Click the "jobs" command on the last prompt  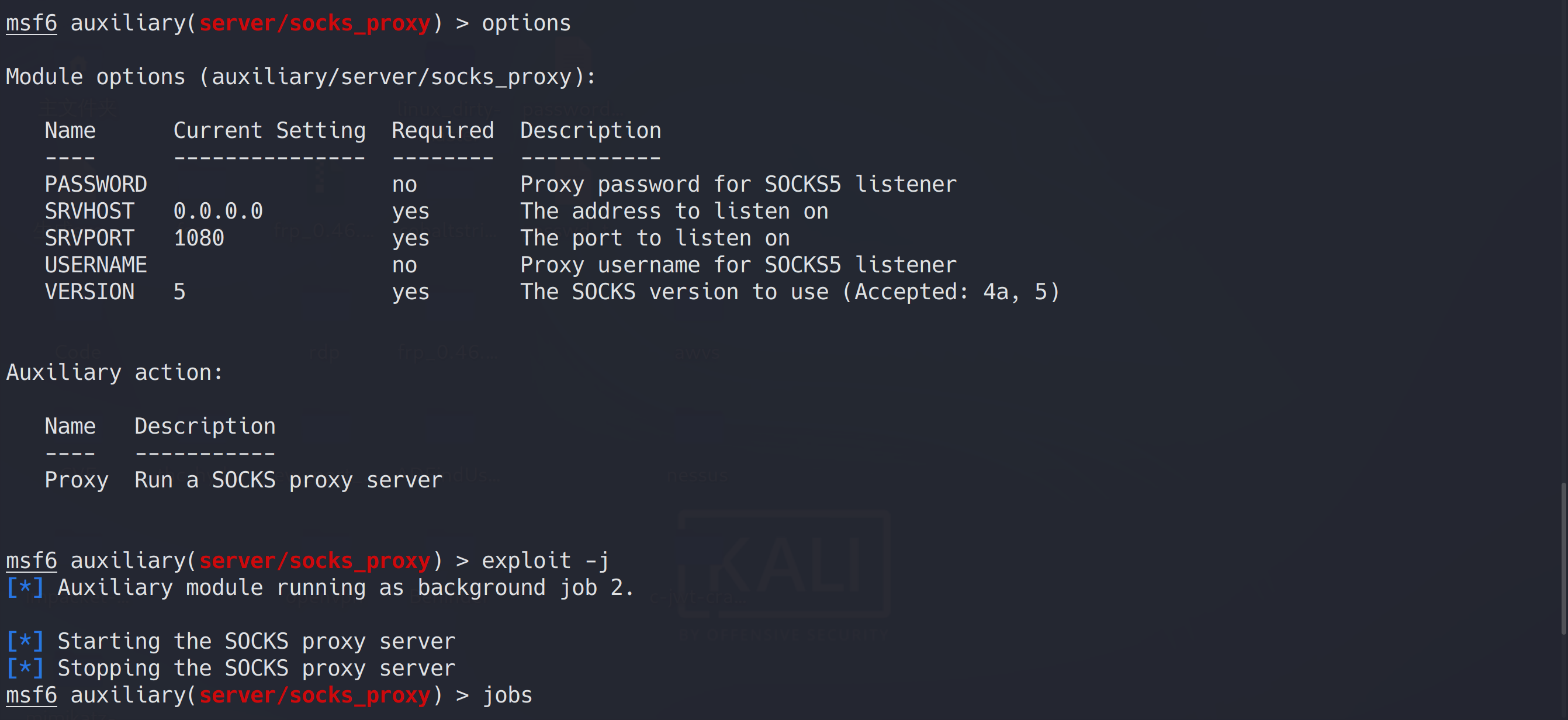pos(507,694)
